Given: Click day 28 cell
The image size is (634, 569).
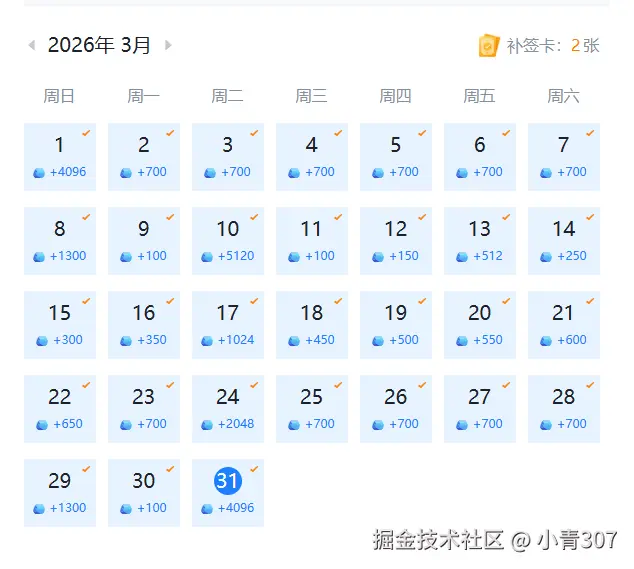Looking at the screenshot, I should (564, 409).
